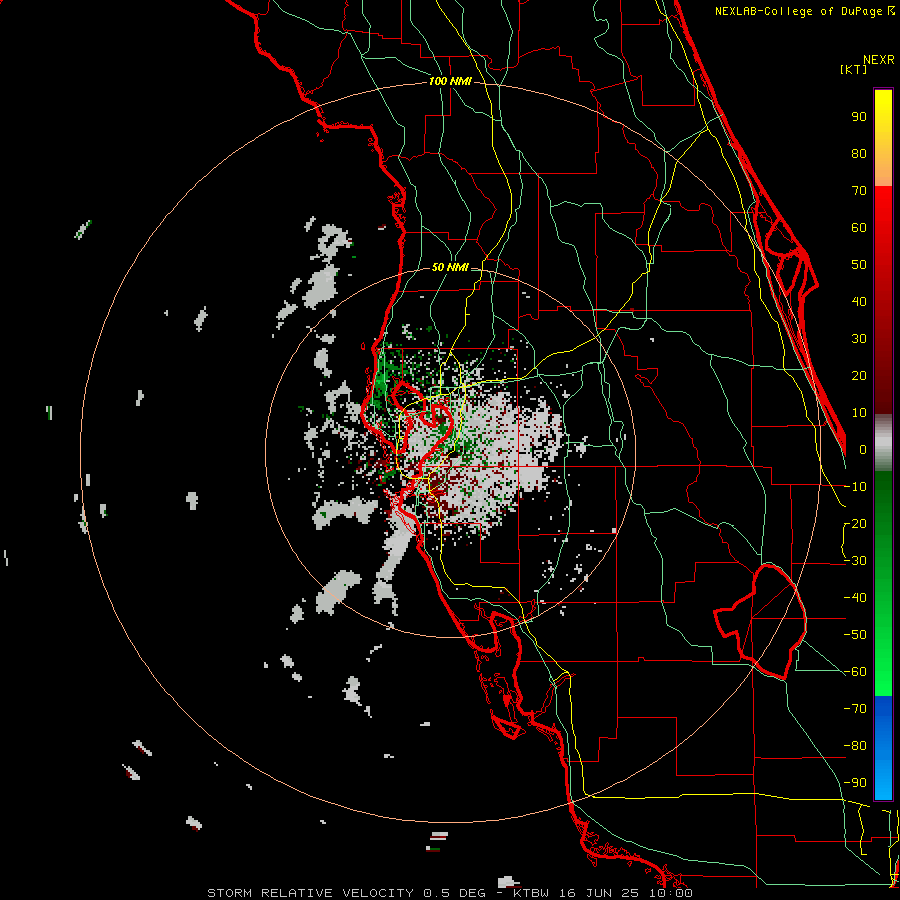This screenshot has width=900, height=900.
Task: Click the "100 NMI" range ring label
Action: pos(450,82)
